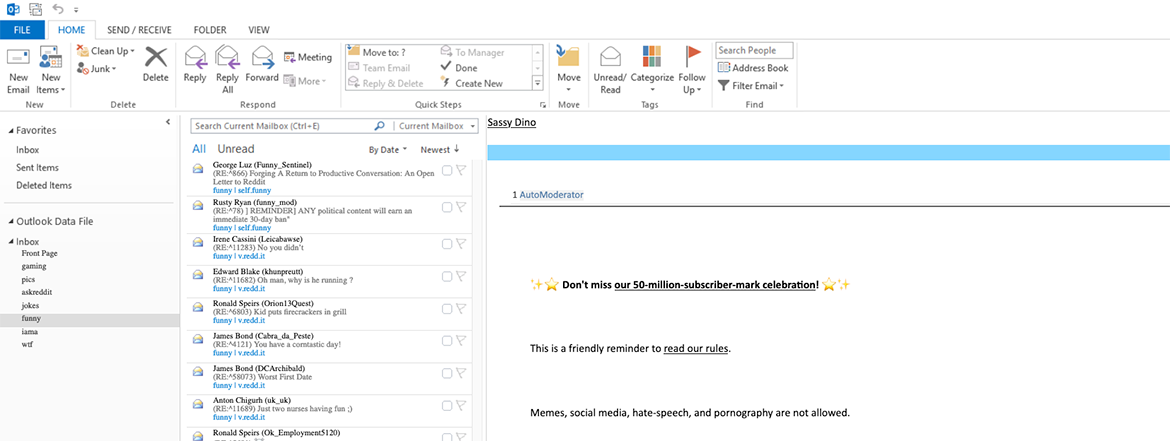
Task: Click the New Email icon
Action: 18,59
